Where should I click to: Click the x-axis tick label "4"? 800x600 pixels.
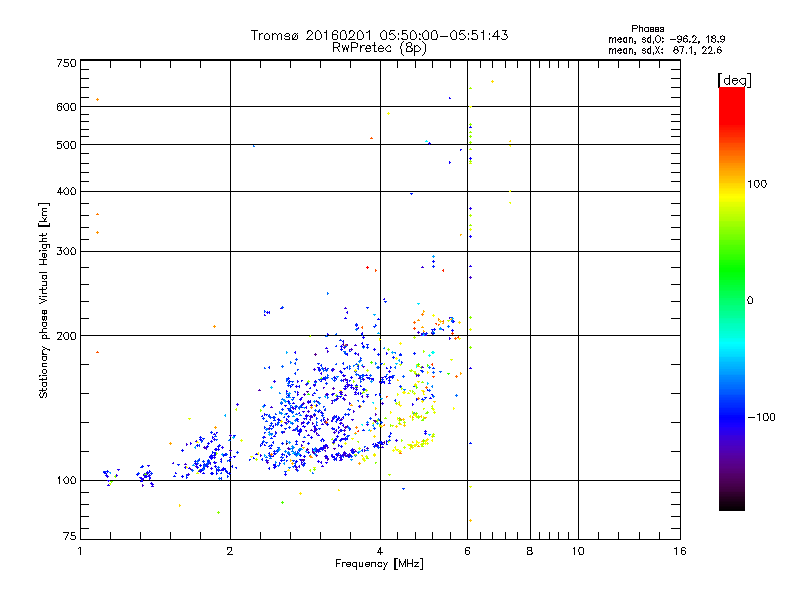380,551
